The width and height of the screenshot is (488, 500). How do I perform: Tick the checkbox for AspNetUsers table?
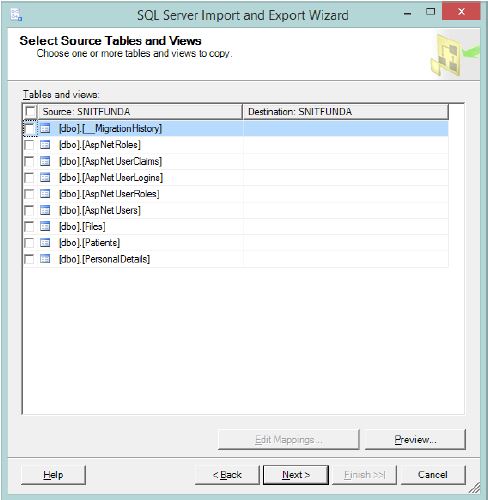coord(29,210)
